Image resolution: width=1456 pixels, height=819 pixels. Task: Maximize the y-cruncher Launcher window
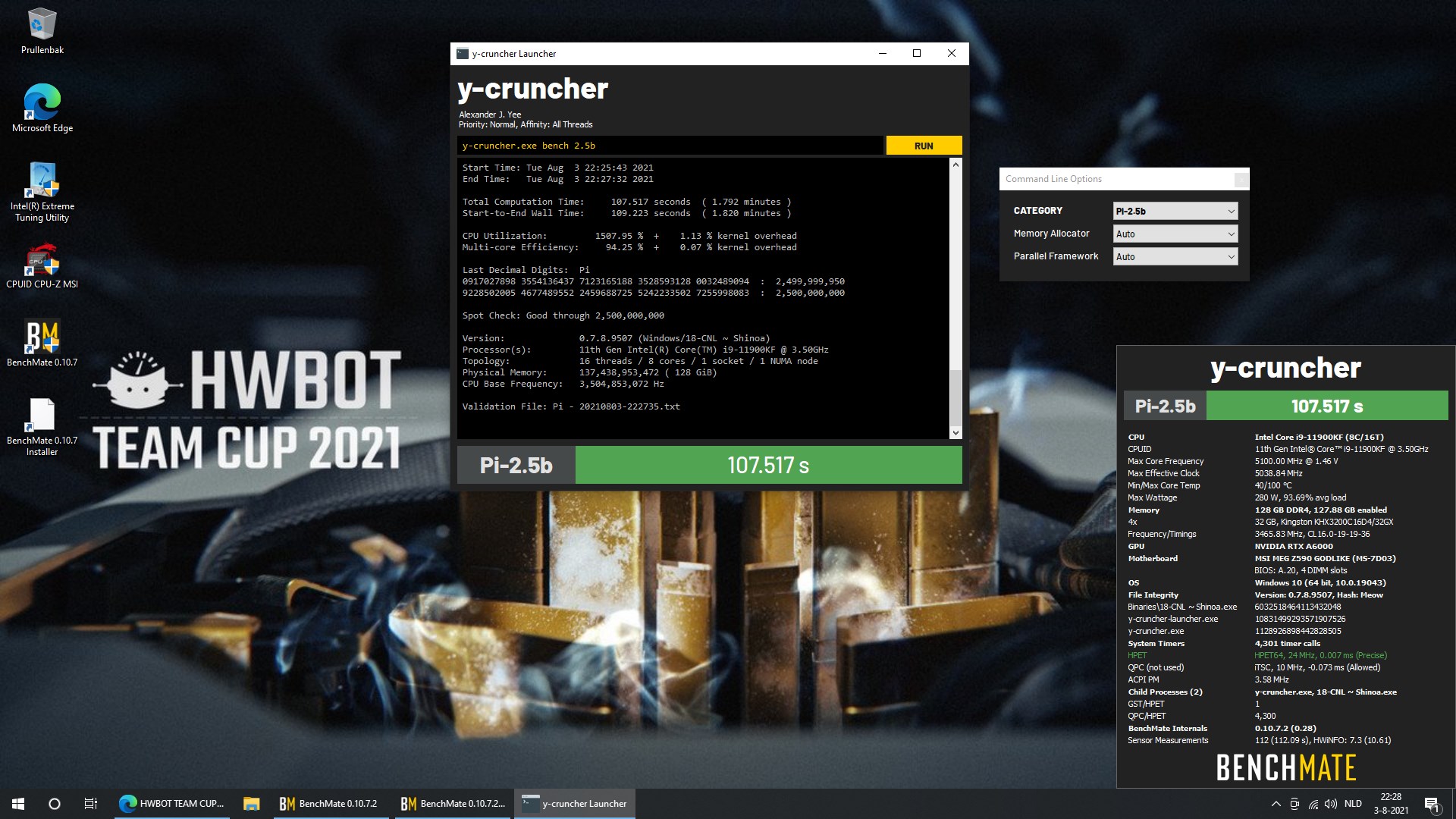(917, 53)
